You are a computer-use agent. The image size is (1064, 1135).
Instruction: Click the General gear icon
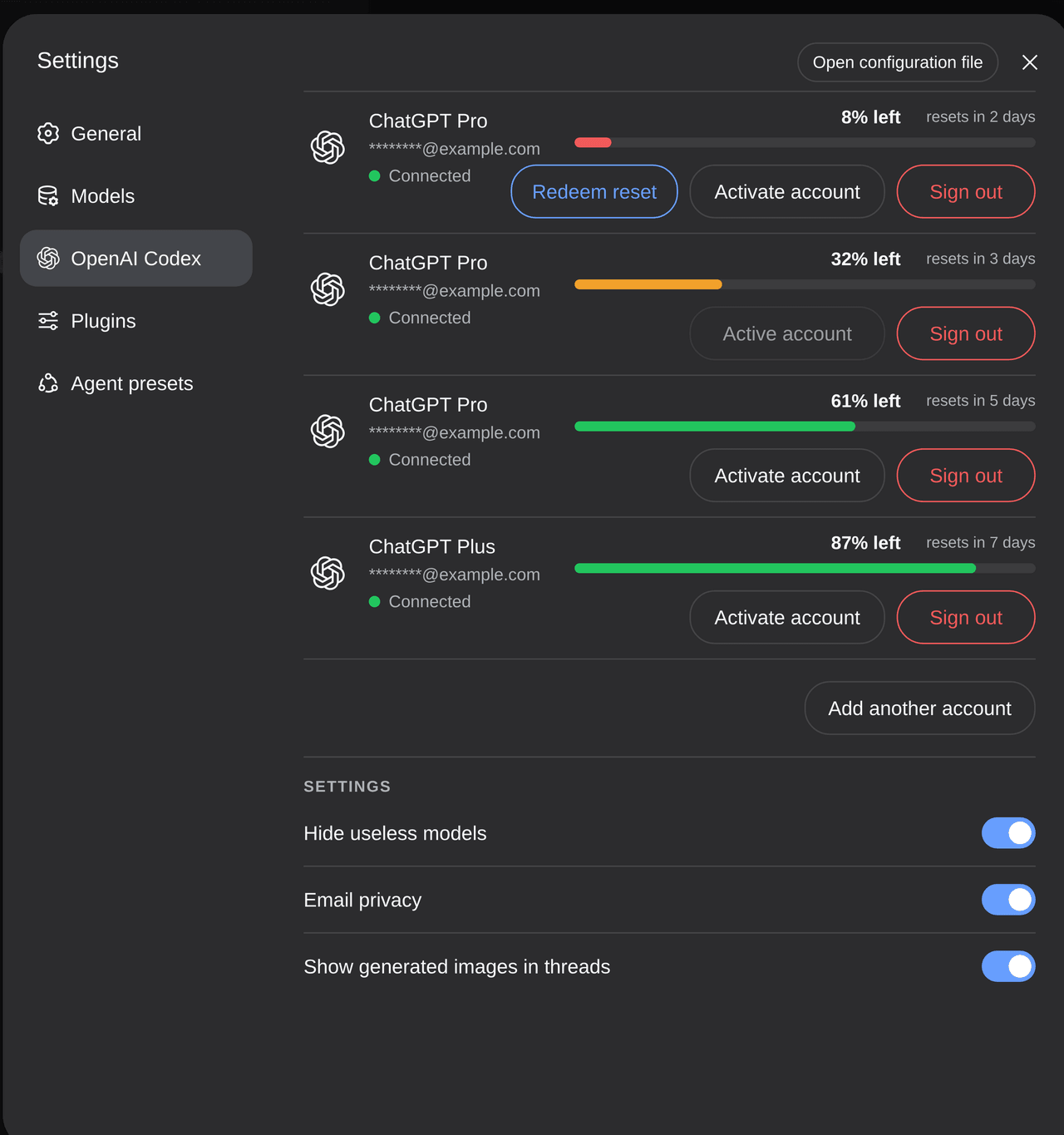coord(48,133)
